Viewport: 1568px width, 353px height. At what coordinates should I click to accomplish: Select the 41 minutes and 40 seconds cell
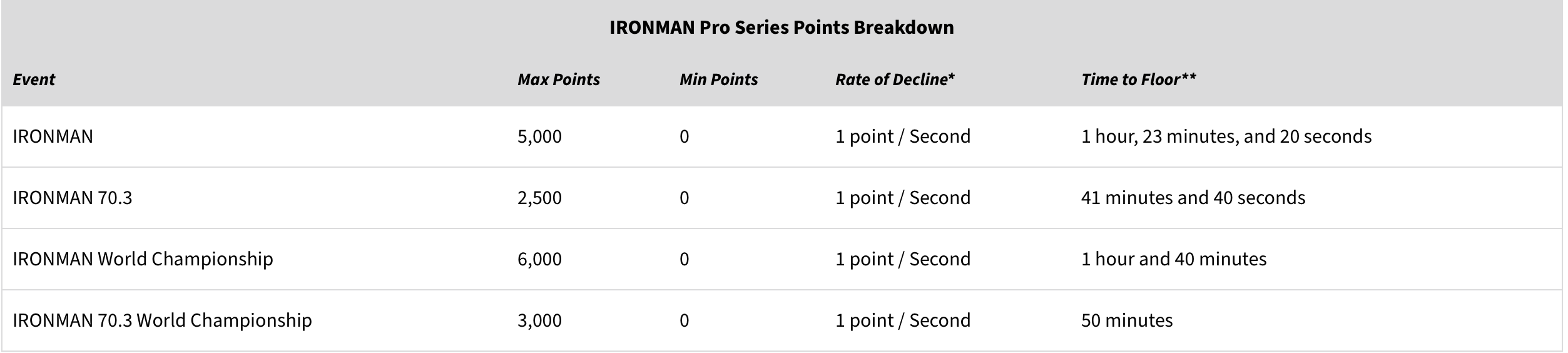coord(1193,198)
